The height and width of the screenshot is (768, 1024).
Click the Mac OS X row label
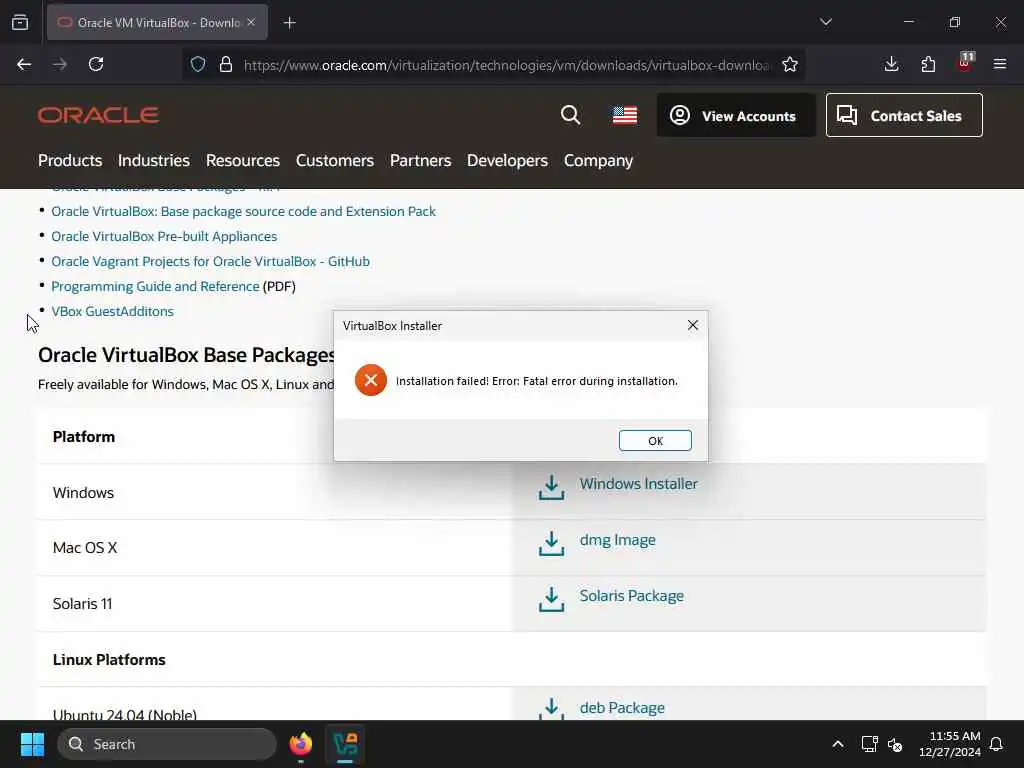point(85,548)
